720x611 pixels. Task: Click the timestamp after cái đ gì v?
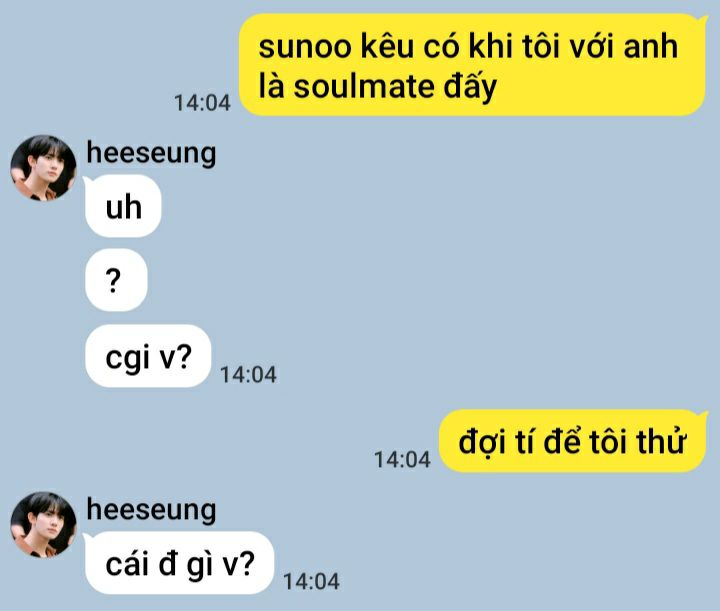tap(311, 582)
